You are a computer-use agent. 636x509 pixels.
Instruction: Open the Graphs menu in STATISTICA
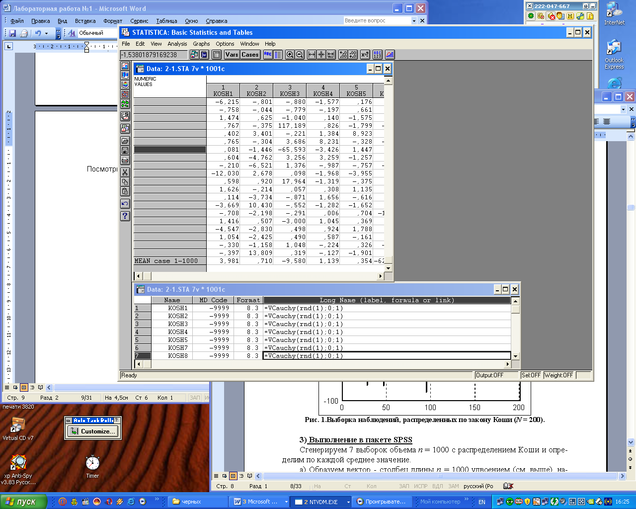click(202, 44)
